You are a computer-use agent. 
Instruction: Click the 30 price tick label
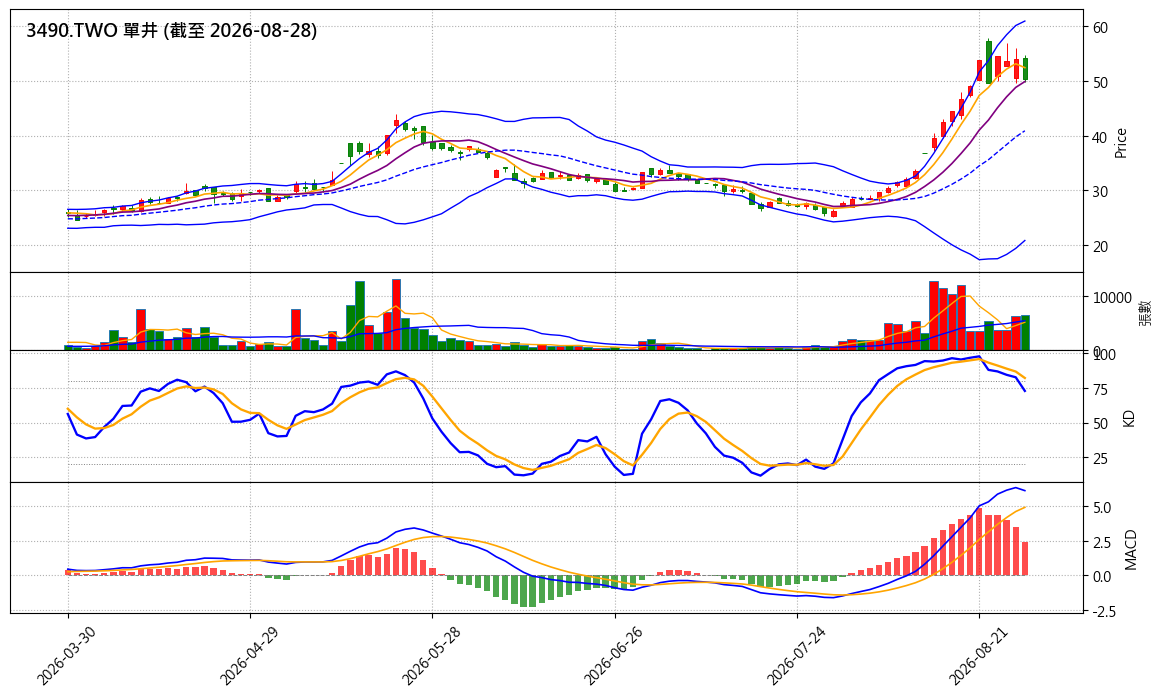tap(1100, 191)
